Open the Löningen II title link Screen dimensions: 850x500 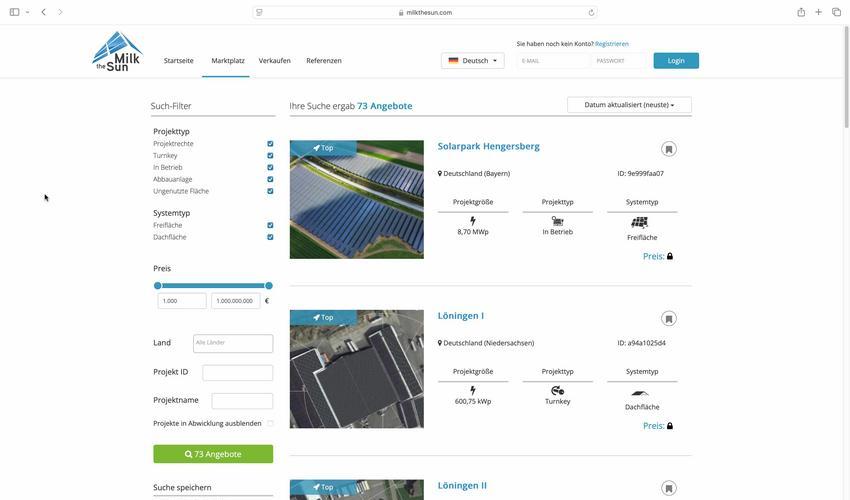click(x=462, y=486)
